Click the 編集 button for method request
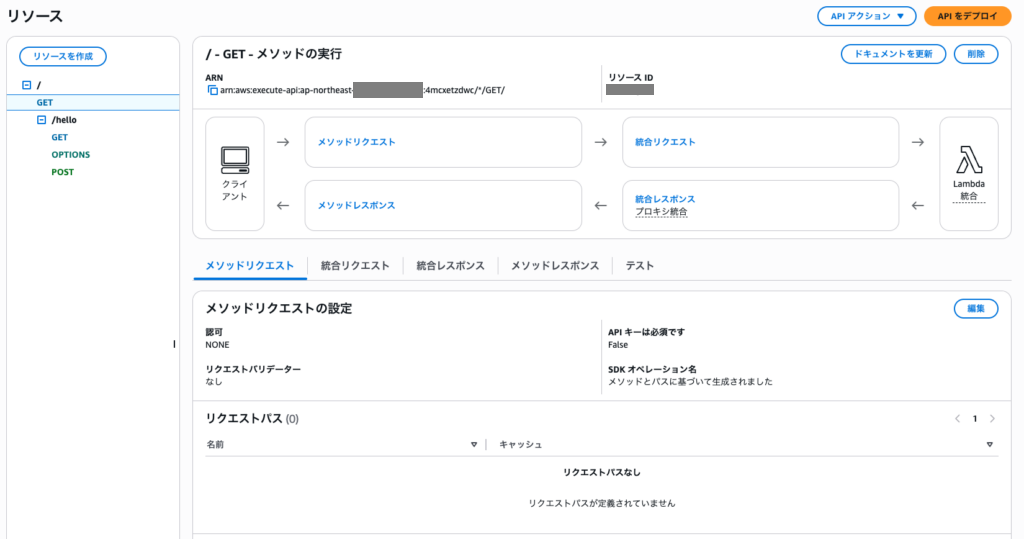 (975, 309)
